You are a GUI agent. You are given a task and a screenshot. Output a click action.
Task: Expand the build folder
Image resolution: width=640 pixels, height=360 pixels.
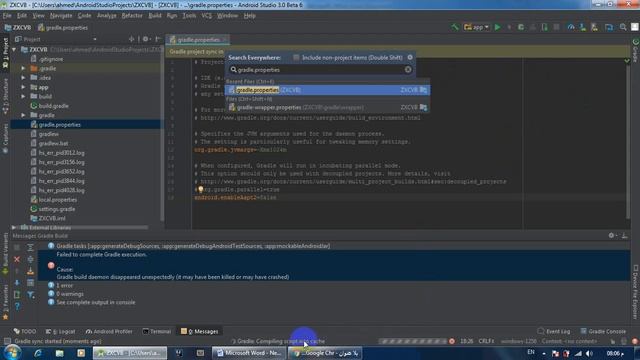(x=23, y=96)
